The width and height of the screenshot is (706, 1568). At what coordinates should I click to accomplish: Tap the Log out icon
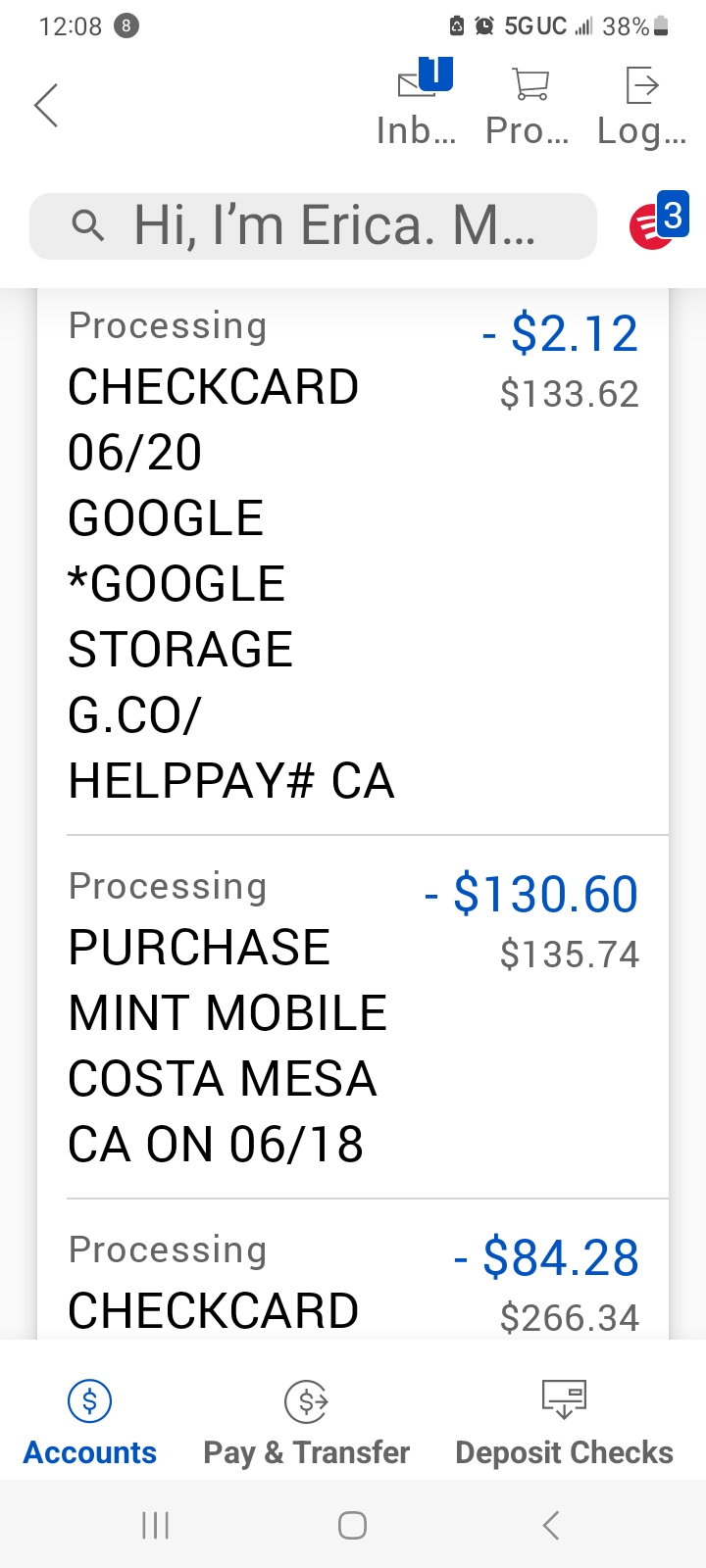pyautogui.click(x=641, y=84)
